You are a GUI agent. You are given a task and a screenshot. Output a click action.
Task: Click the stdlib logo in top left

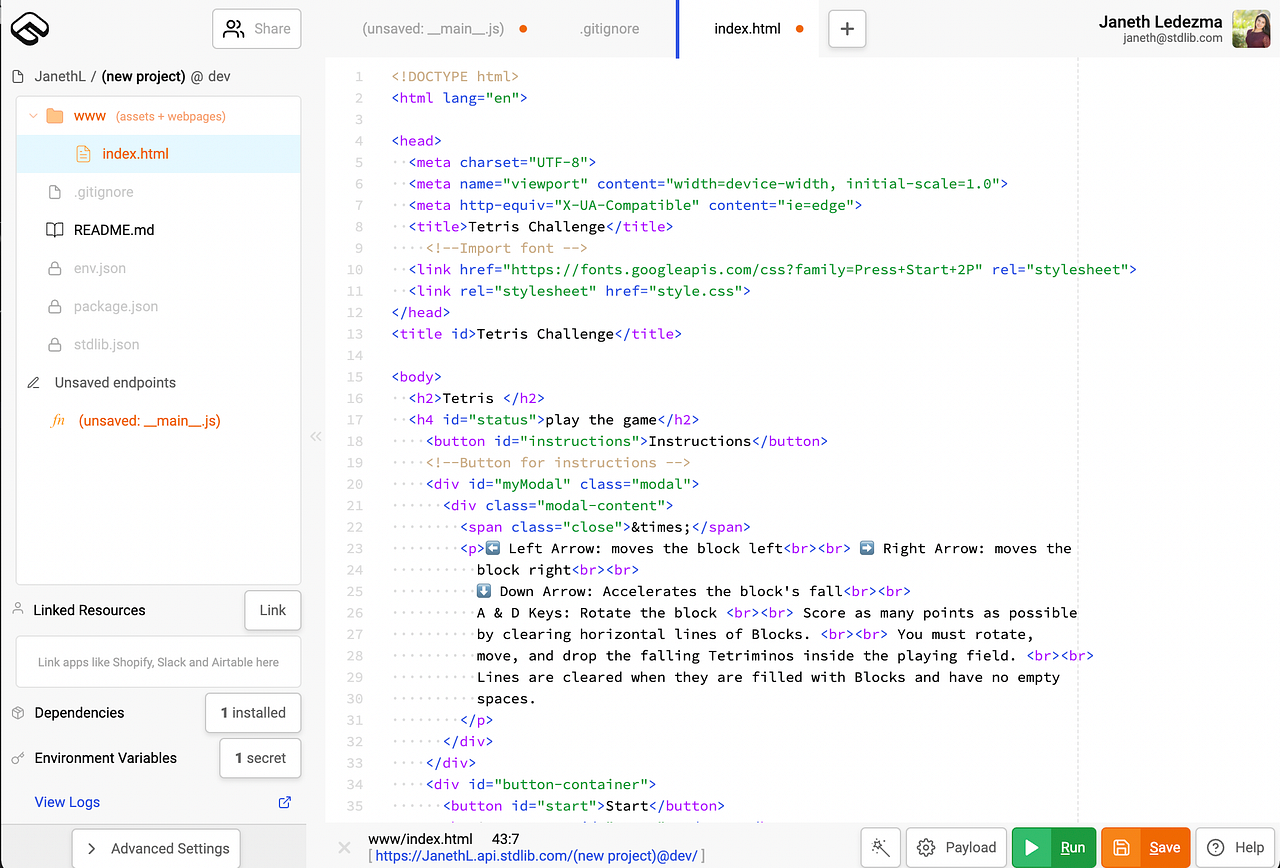[30, 28]
